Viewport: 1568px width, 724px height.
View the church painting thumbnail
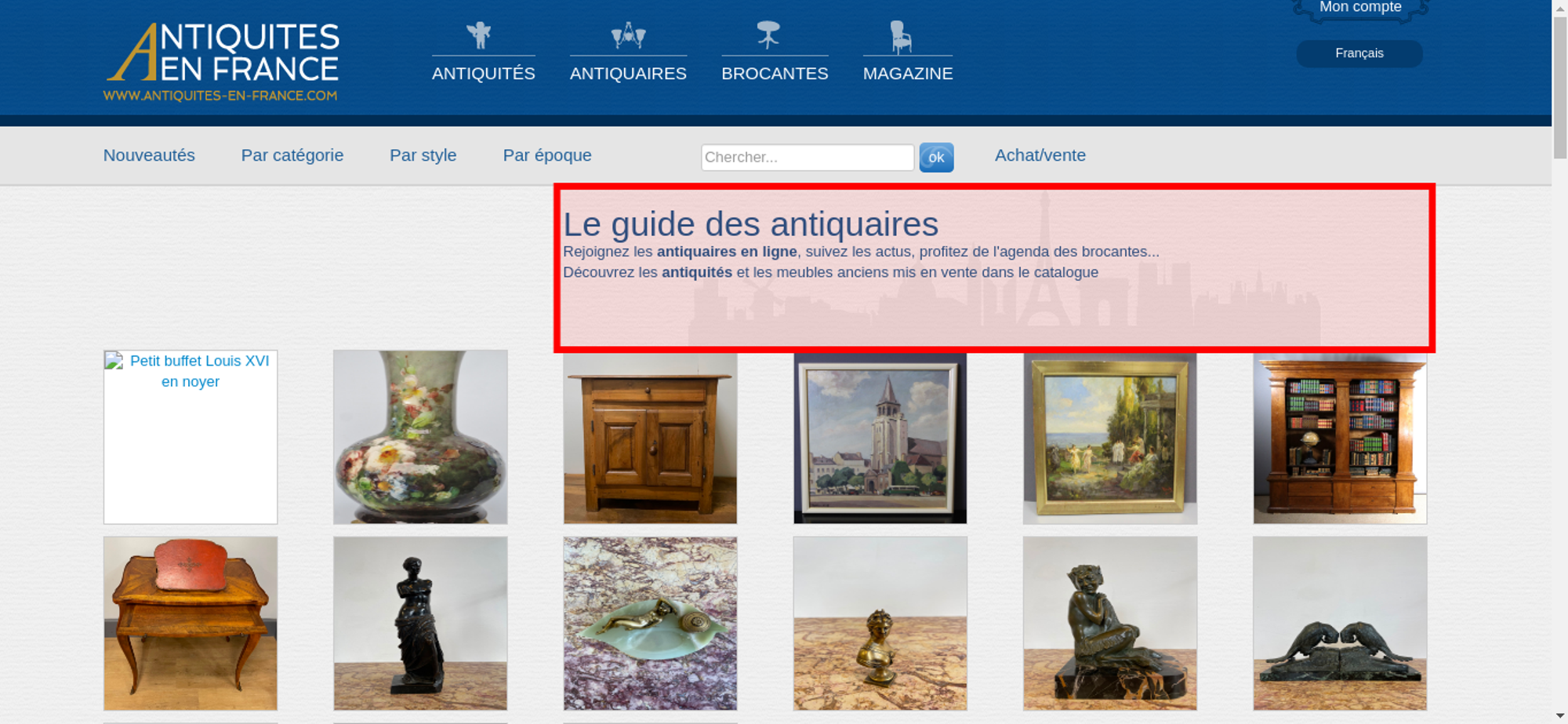point(880,438)
